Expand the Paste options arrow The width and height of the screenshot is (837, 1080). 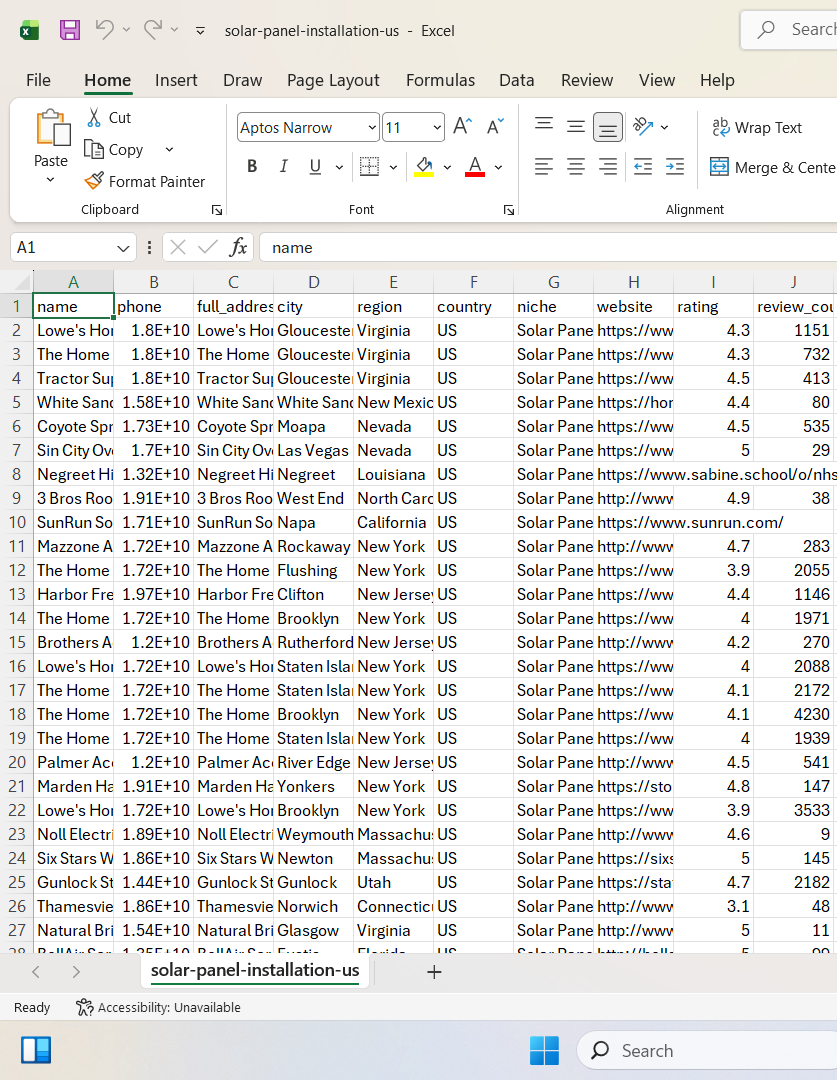(50, 180)
